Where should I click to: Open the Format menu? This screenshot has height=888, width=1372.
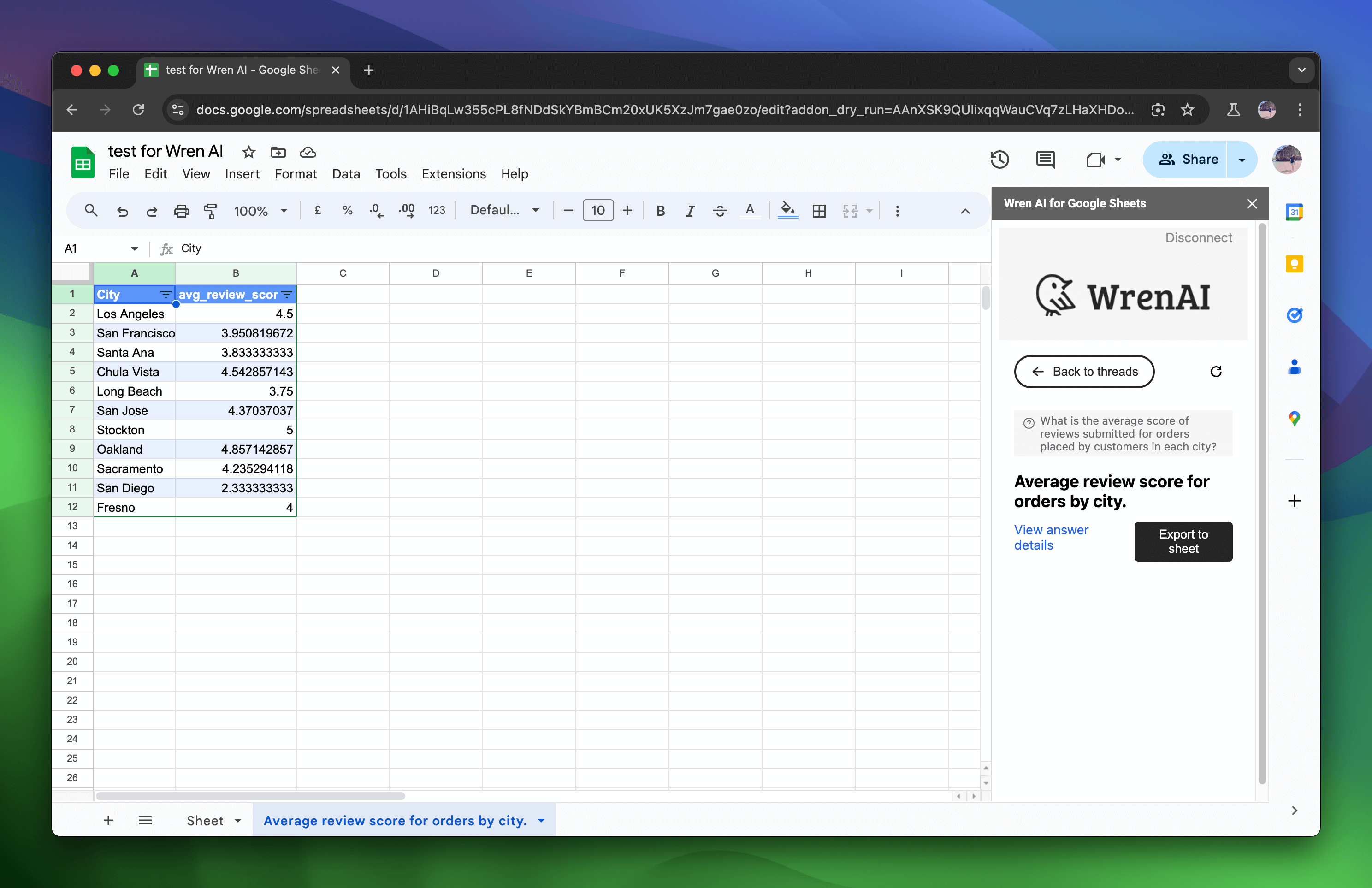click(296, 173)
